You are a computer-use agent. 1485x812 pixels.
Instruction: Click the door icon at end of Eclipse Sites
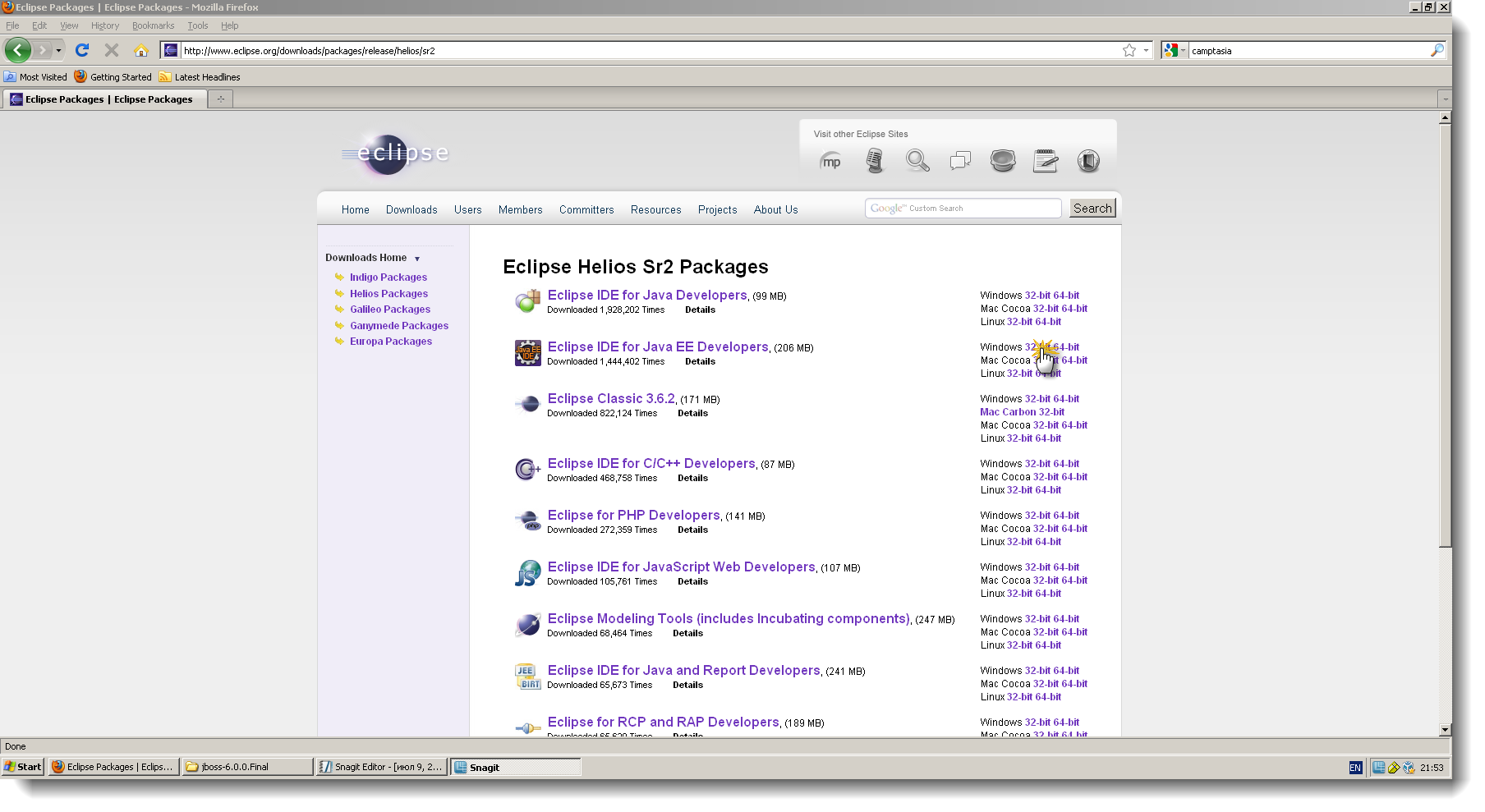[1089, 161]
